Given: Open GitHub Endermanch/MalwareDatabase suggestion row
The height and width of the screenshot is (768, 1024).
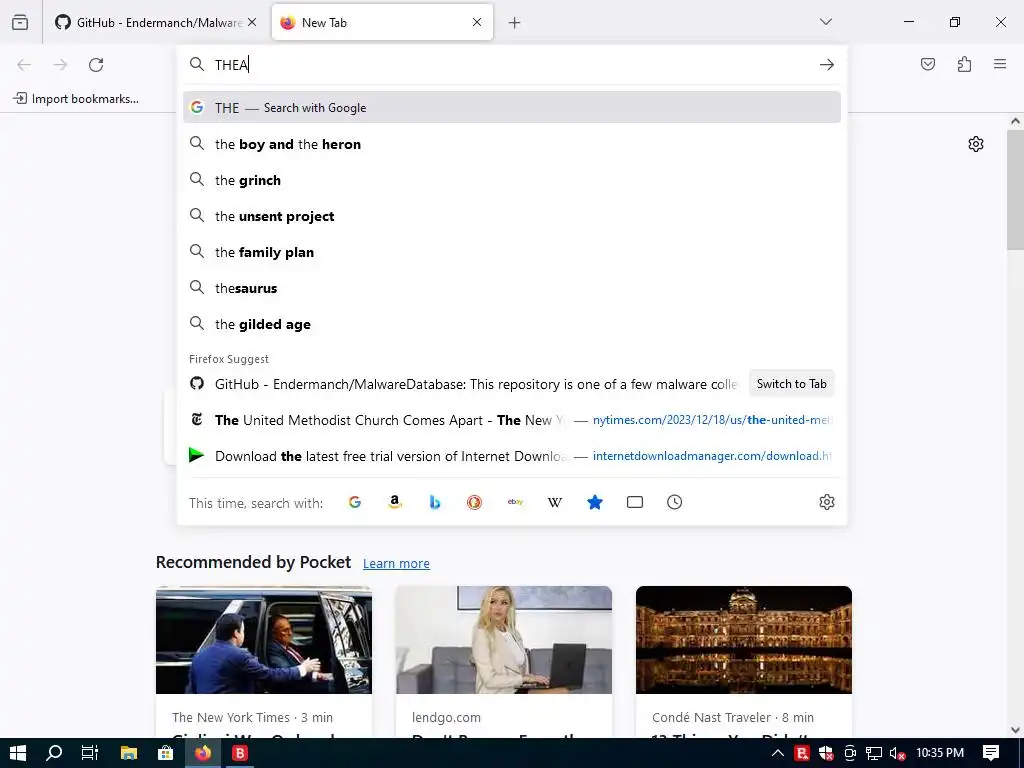Looking at the screenshot, I should [x=464, y=384].
